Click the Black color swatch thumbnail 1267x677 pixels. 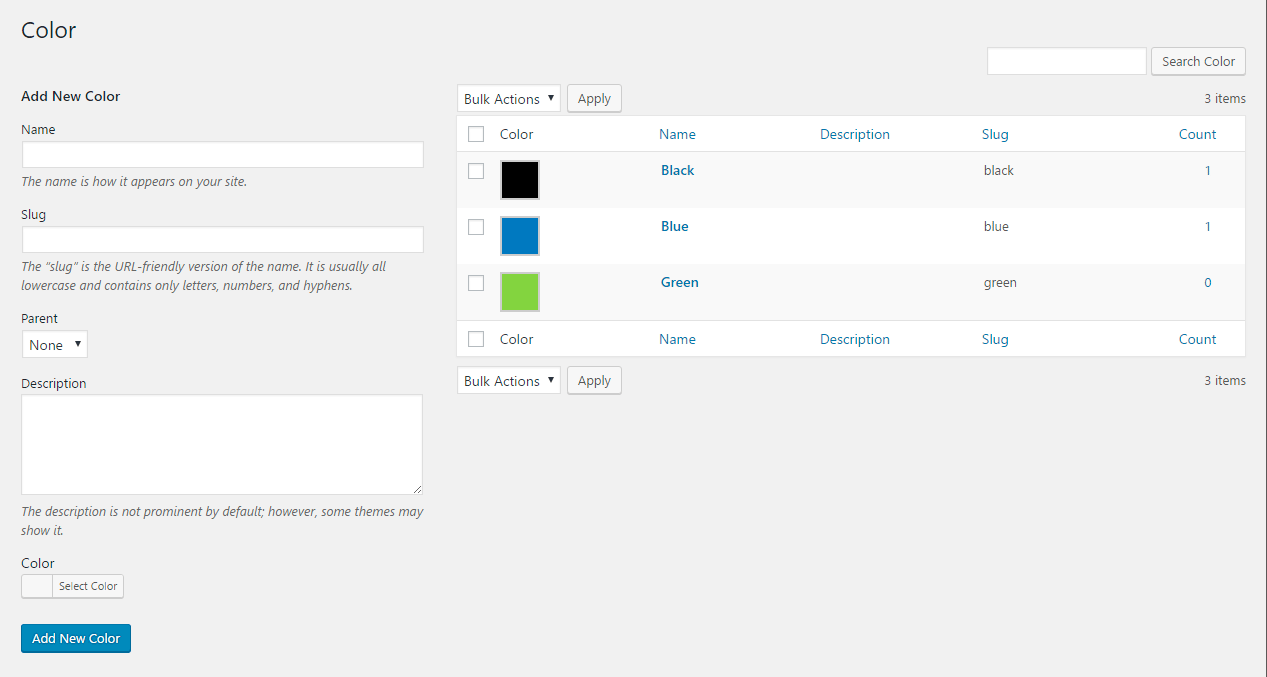519,180
